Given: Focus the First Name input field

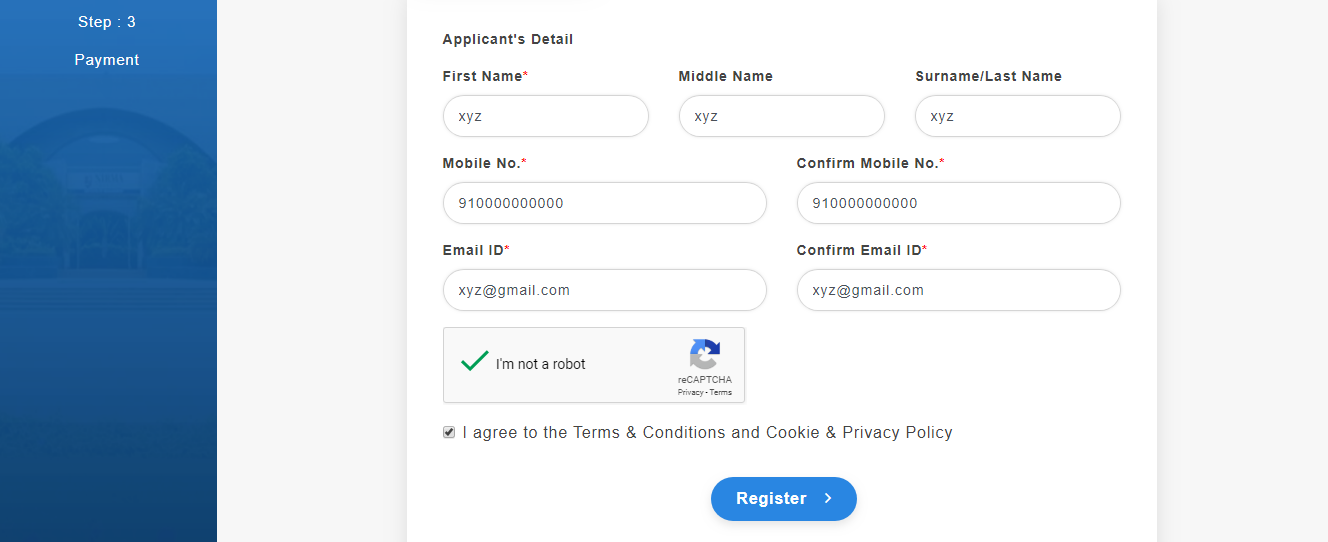Looking at the screenshot, I should point(545,116).
